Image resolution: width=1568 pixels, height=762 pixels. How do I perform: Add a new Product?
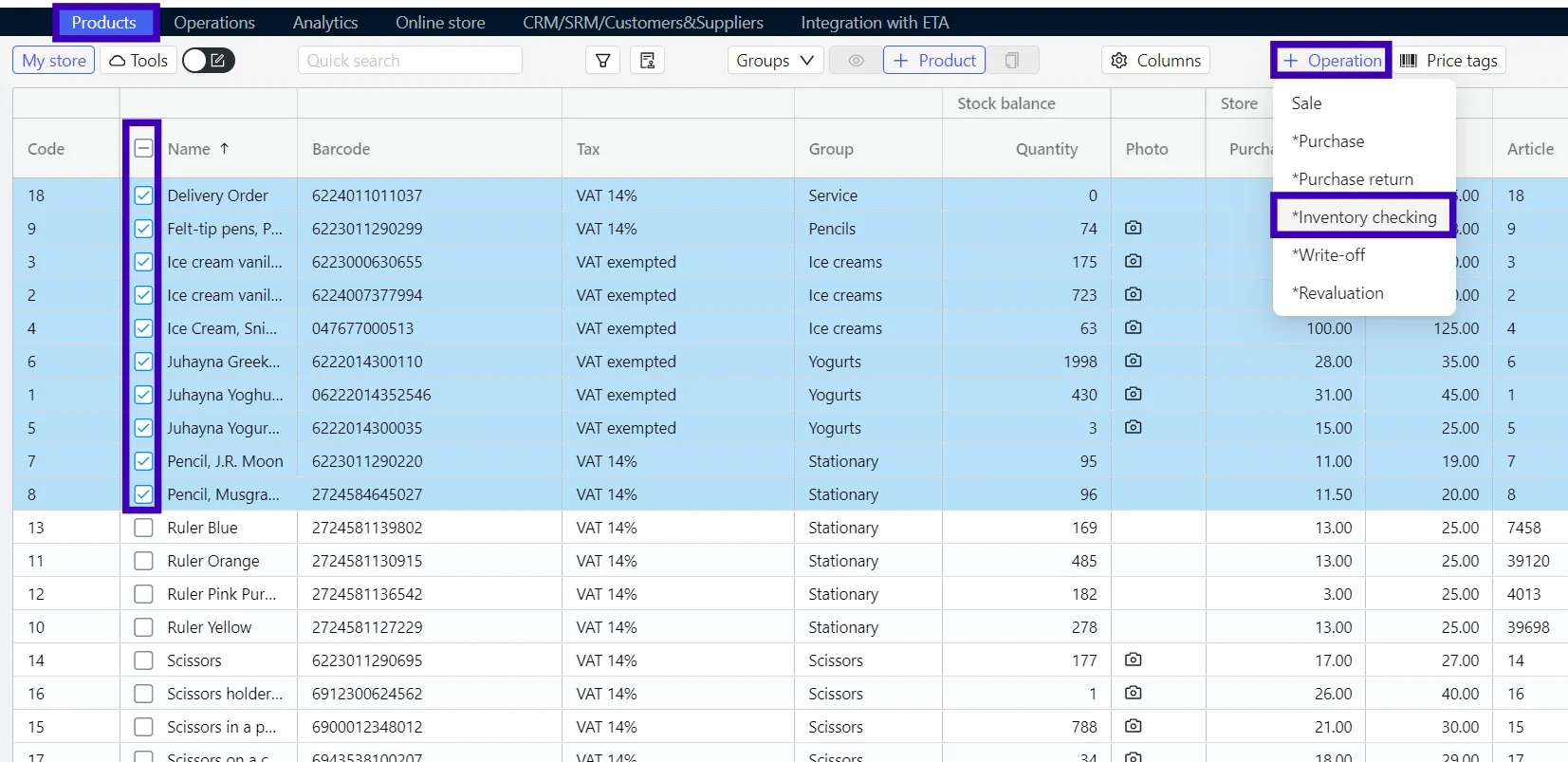pos(934,61)
